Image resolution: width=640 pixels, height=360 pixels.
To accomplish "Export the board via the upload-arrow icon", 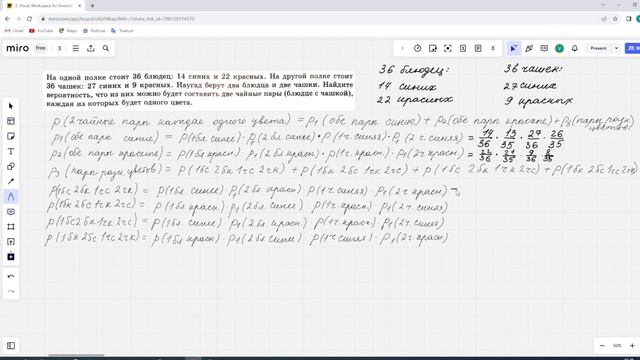I will coord(91,48).
